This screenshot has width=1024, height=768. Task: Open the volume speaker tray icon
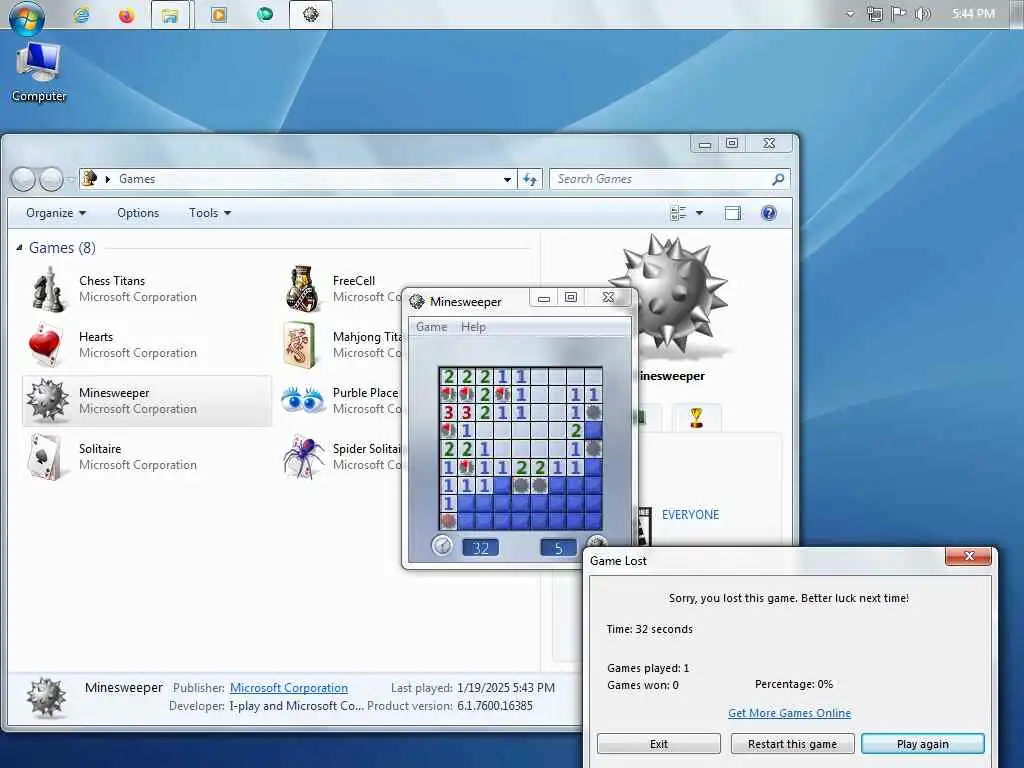tap(922, 14)
